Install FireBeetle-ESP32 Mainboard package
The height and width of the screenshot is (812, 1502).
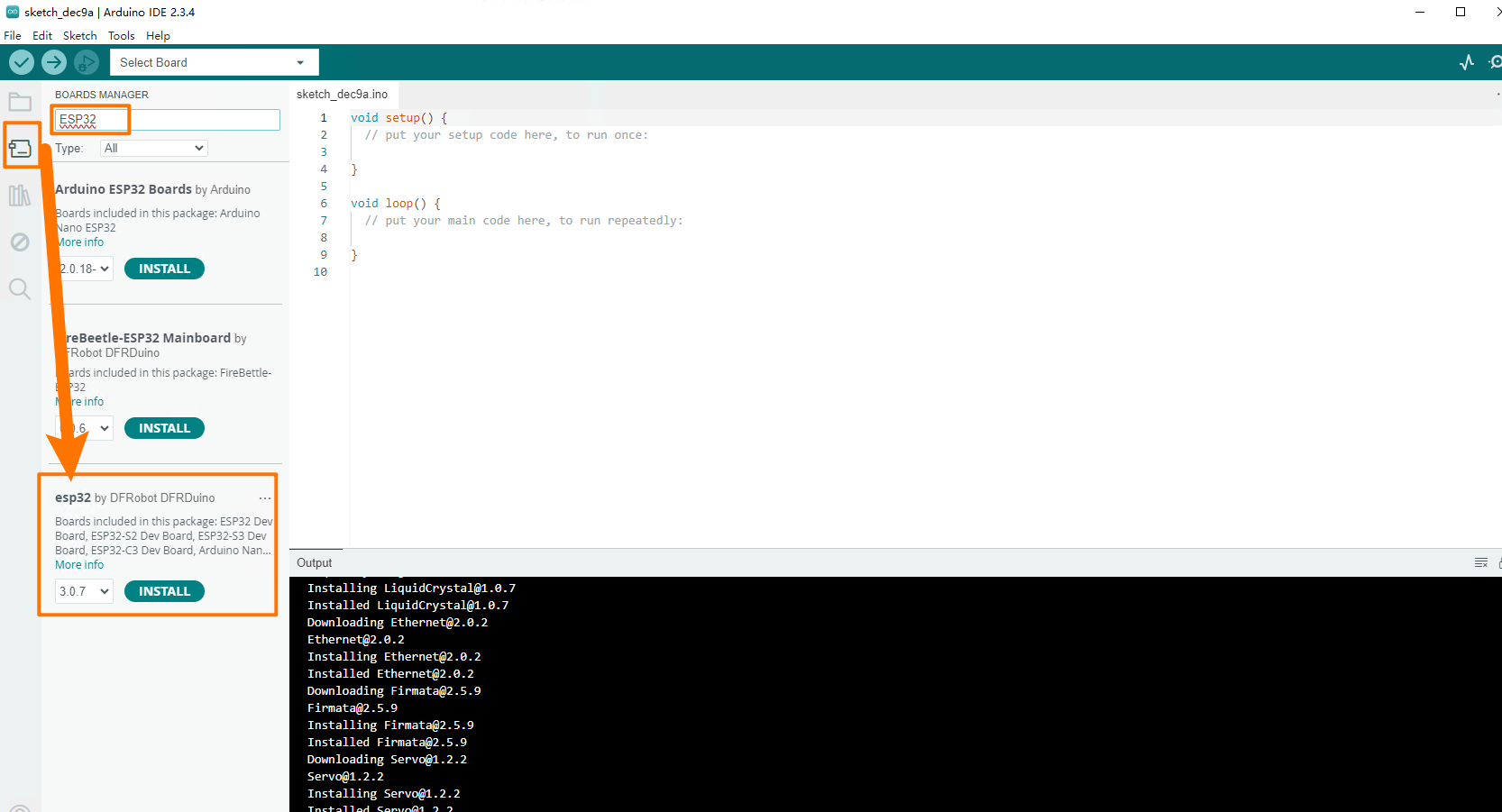click(x=164, y=428)
